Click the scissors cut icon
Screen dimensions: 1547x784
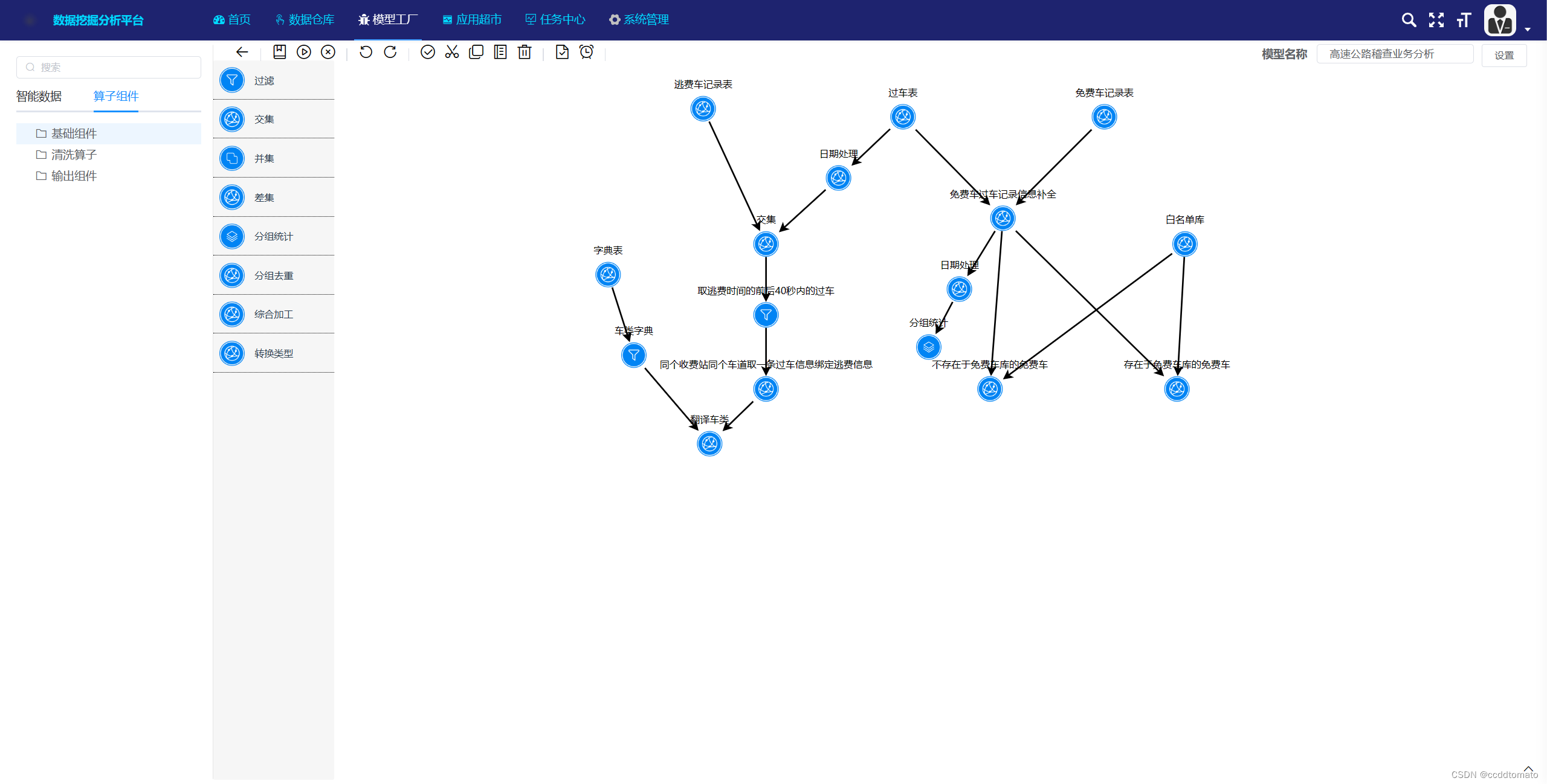point(452,52)
